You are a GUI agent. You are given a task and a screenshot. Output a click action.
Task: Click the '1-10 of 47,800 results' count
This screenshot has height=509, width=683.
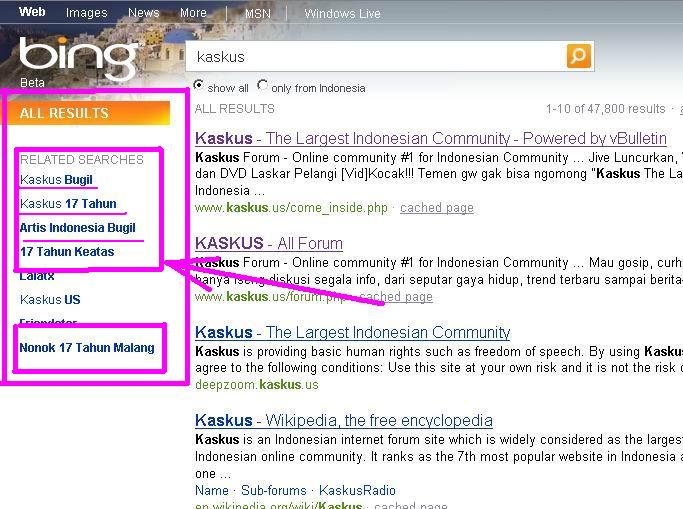pyautogui.click(x=606, y=109)
